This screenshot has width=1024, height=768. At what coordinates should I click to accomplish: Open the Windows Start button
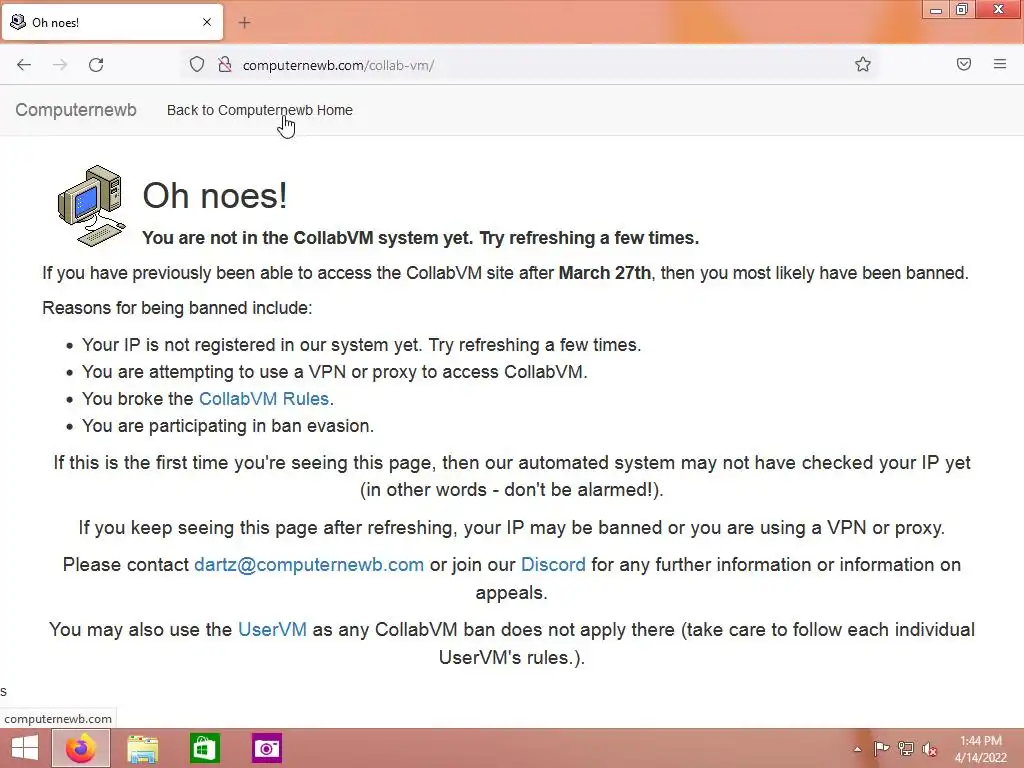coord(25,748)
